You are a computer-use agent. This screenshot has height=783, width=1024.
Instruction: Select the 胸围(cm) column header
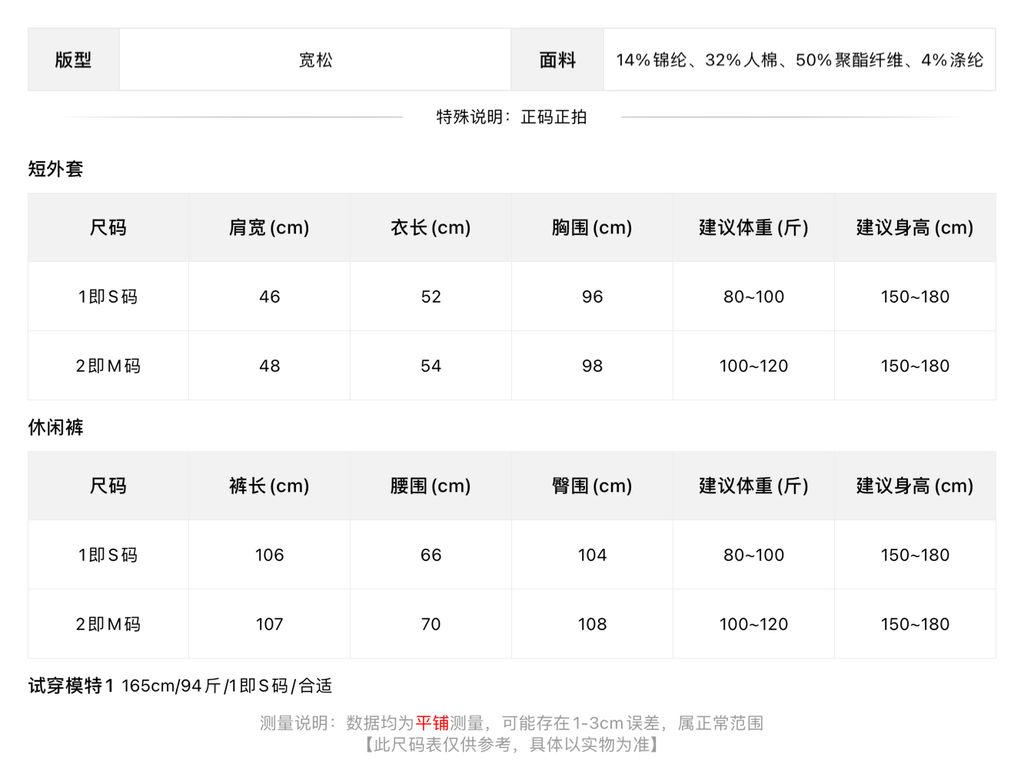click(592, 227)
